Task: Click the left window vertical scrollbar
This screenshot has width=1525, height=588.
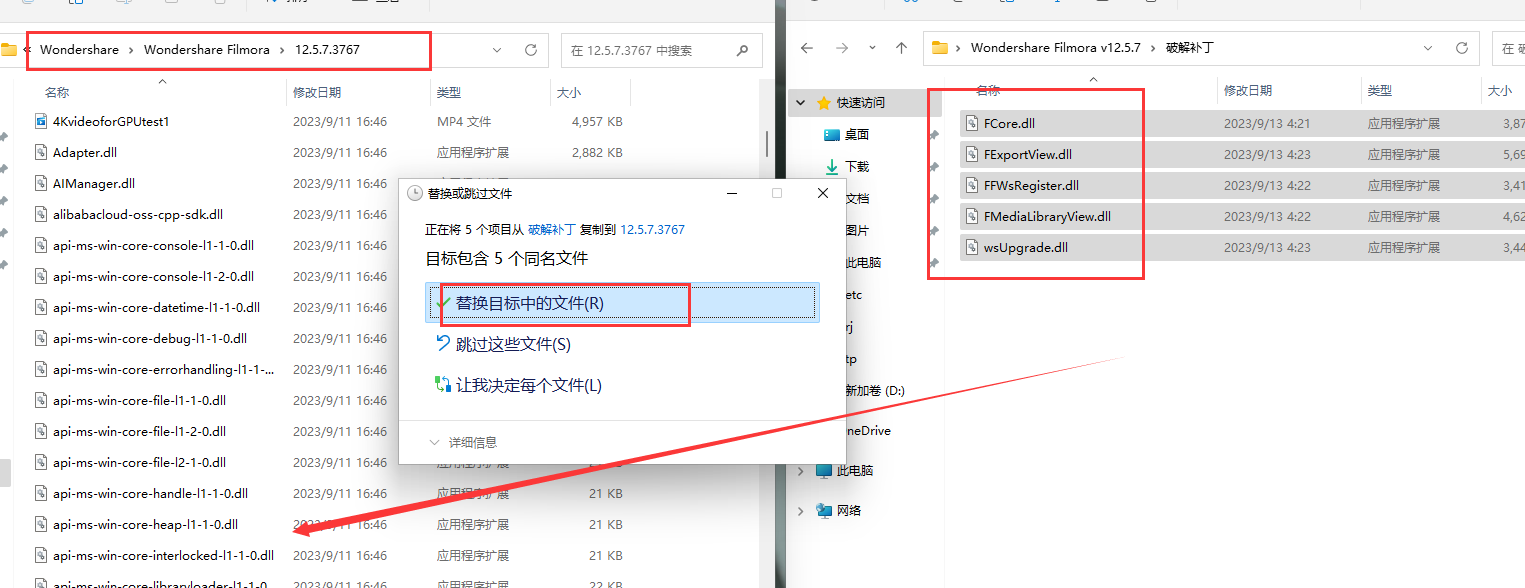Action: pyautogui.click(x=767, y=143)
